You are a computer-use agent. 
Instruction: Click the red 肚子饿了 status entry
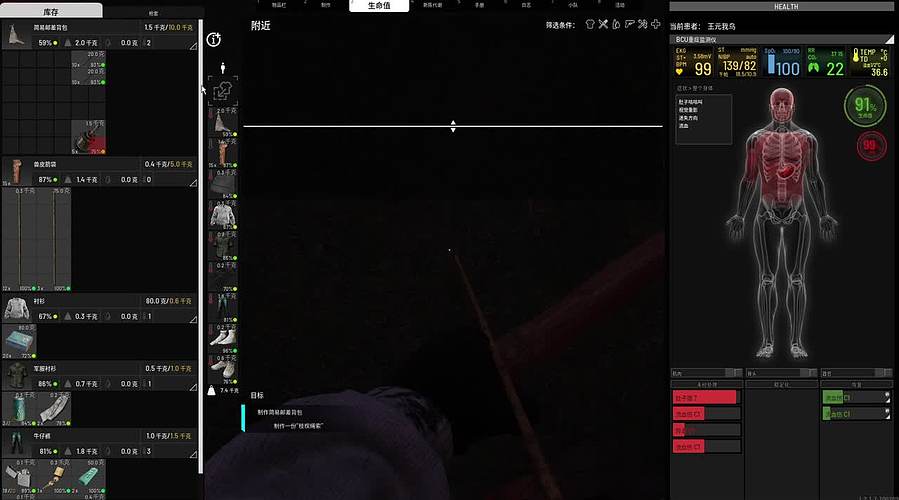[x=706, y=398]
